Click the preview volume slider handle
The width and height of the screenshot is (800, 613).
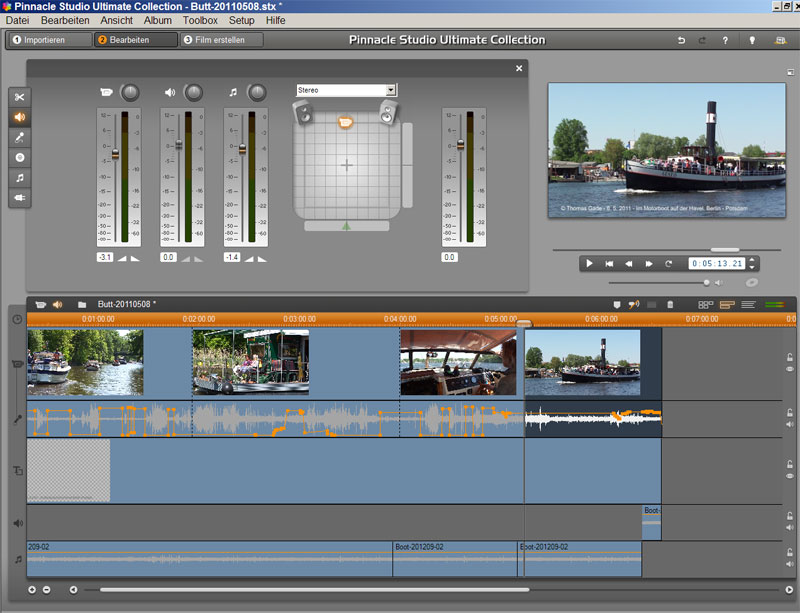(x=706, y=282)
